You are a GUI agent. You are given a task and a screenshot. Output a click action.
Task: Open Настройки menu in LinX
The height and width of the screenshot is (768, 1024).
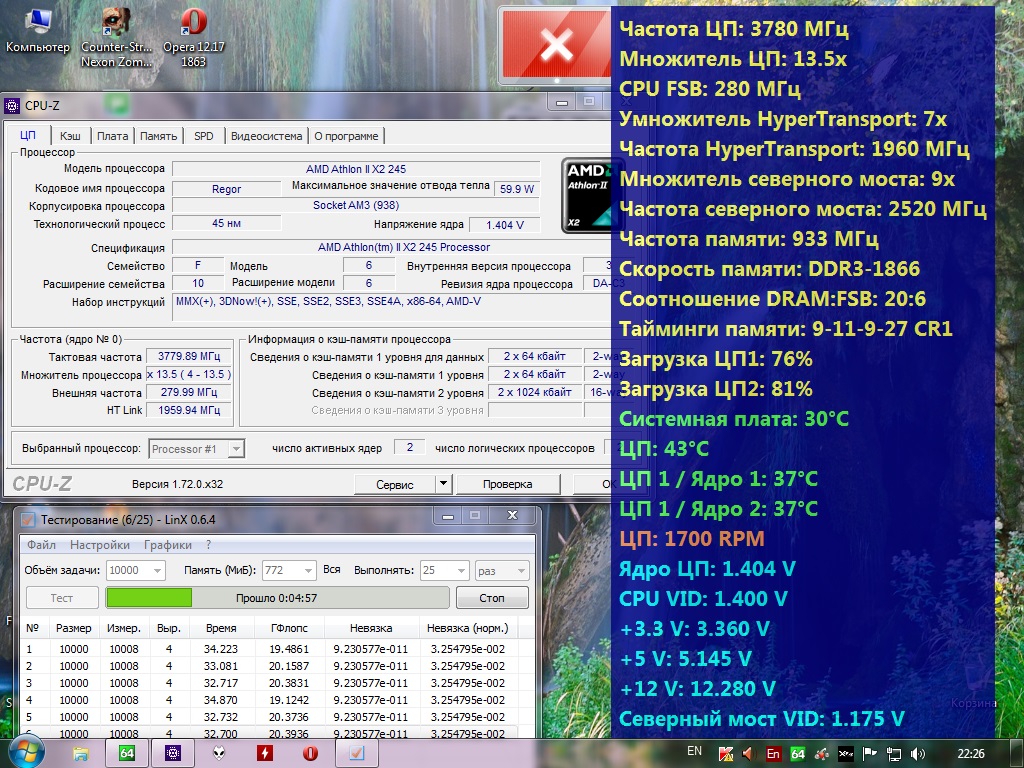coord(100,545)
